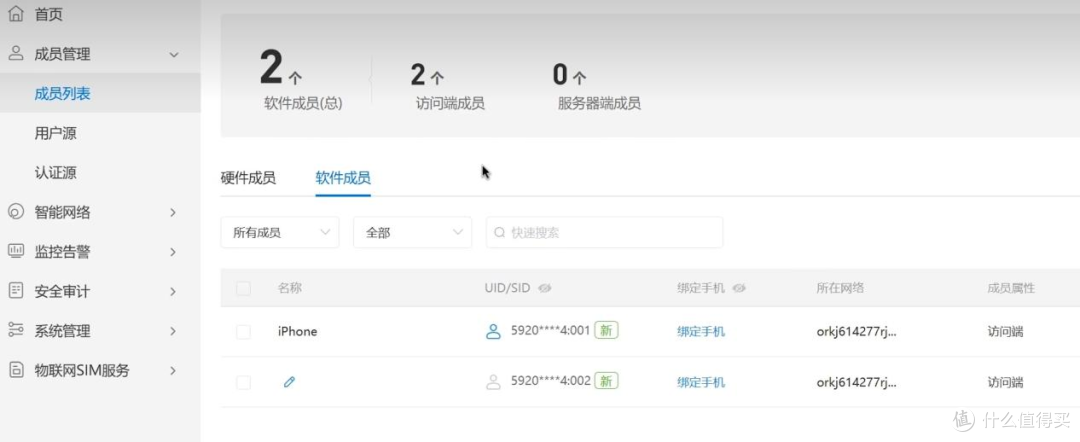Image resolution: width=1080 pixels, height=442 pixels.
Task: Expand the 系统管理 menu arrow
Action: (x=174, y=331)
